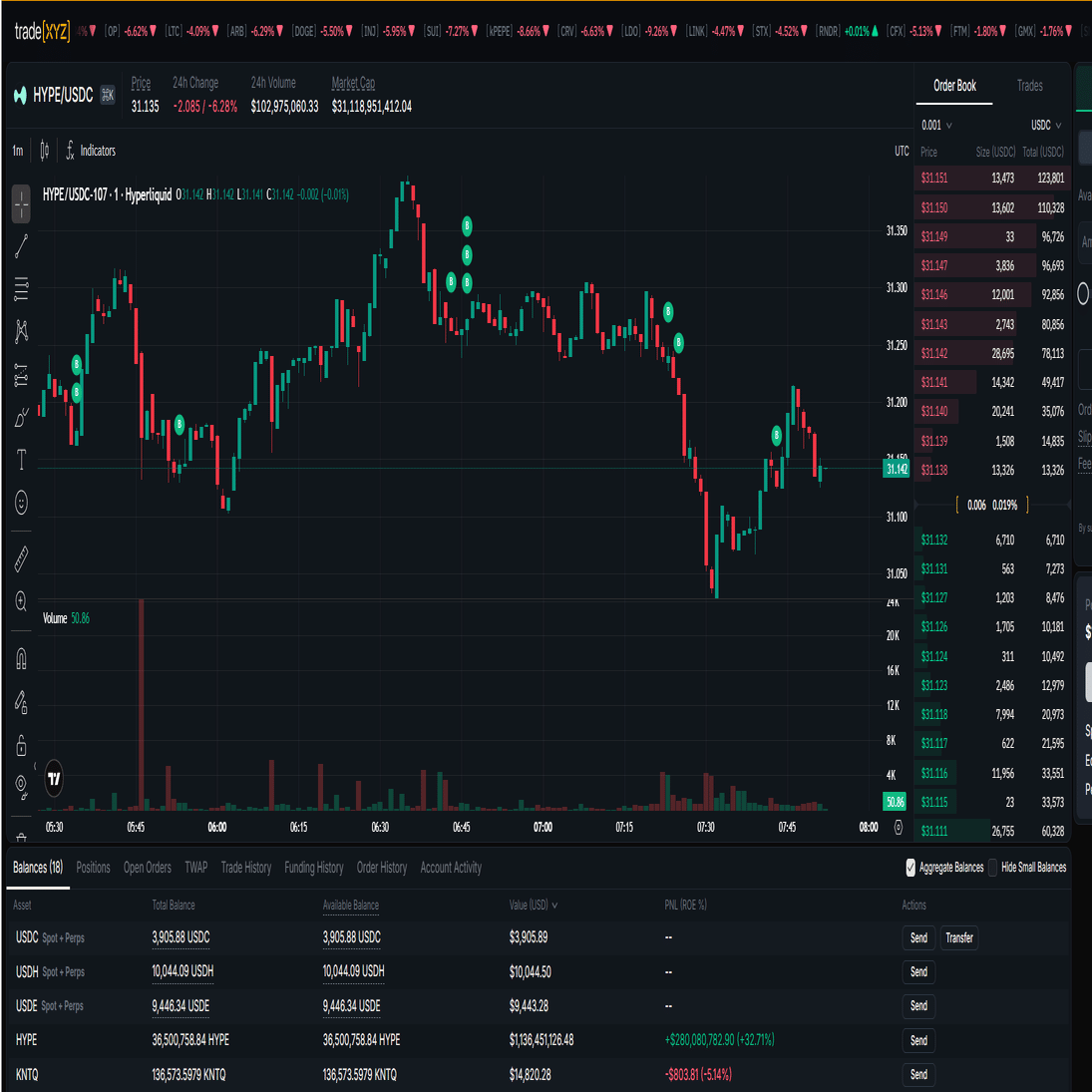1092x1092 pixels.
Task: Open the 1m timeframe interval selector
Action: [x=18, y=151]
